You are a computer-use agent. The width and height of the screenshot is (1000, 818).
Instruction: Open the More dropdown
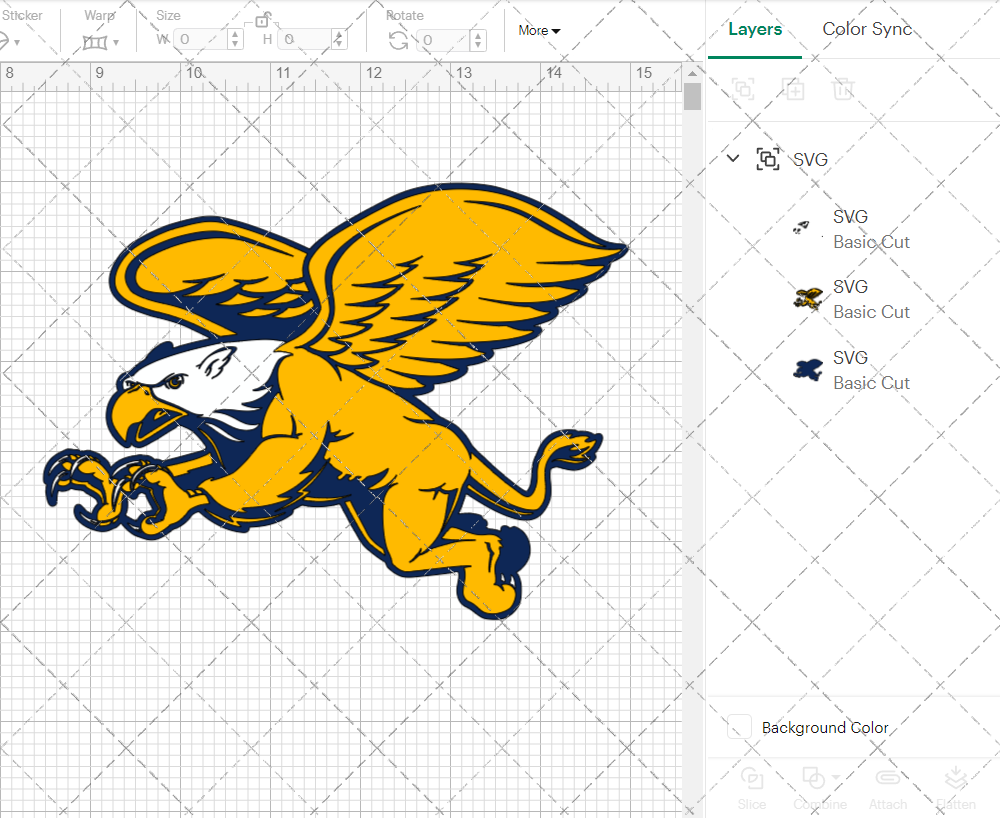pos(538,30)
